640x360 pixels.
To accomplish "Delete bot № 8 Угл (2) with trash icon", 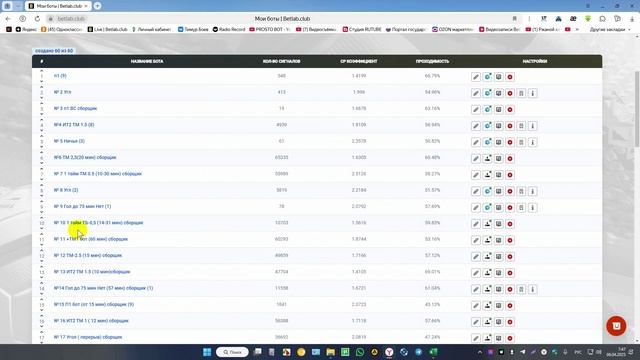I will point(521,191).
